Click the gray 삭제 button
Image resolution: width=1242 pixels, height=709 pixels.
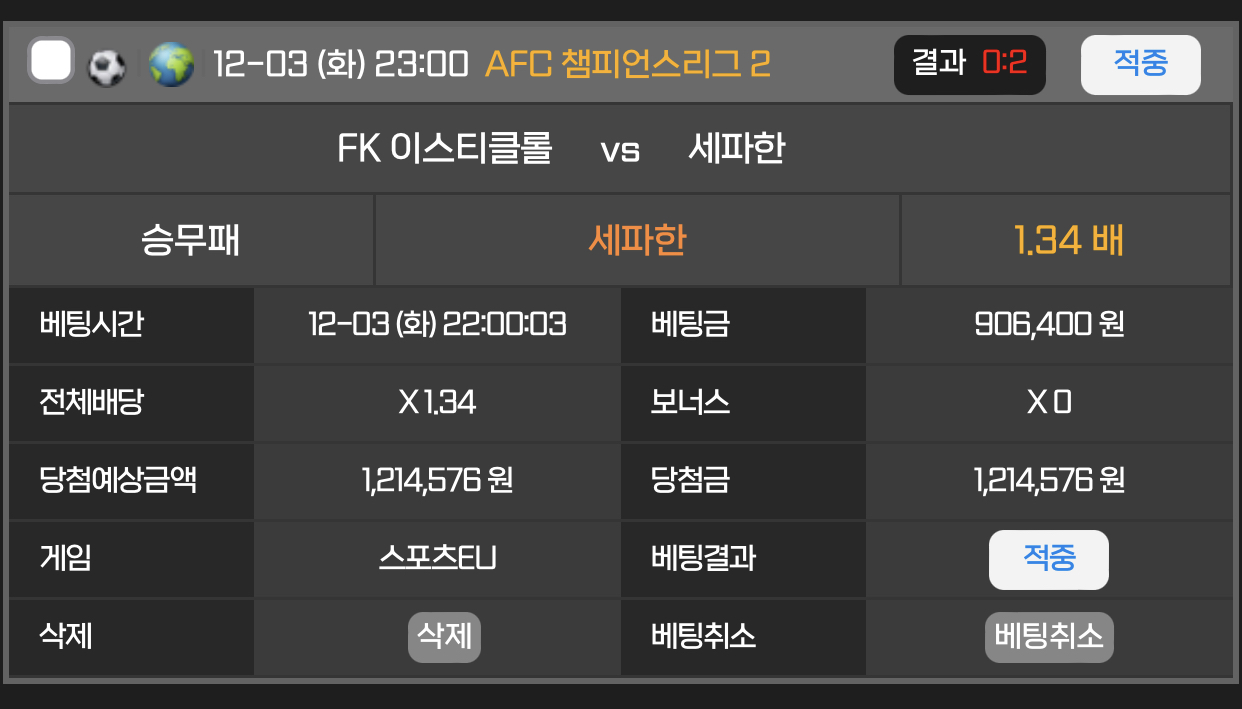(444, 636)
